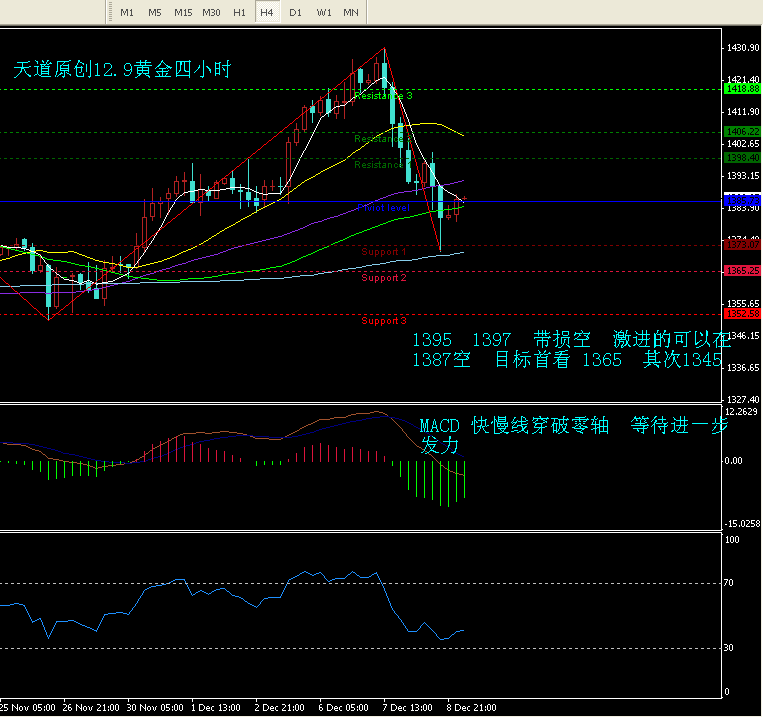Switch chart to M1 timeframe

tap(126, 12)
